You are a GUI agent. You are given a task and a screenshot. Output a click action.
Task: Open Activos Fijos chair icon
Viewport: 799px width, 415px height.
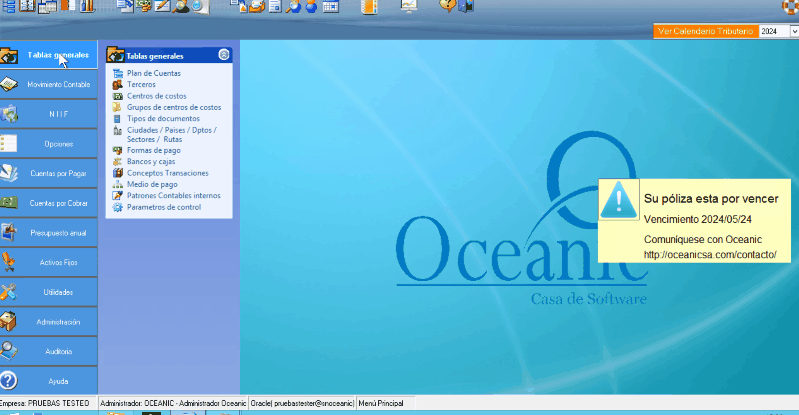(10, 261)
